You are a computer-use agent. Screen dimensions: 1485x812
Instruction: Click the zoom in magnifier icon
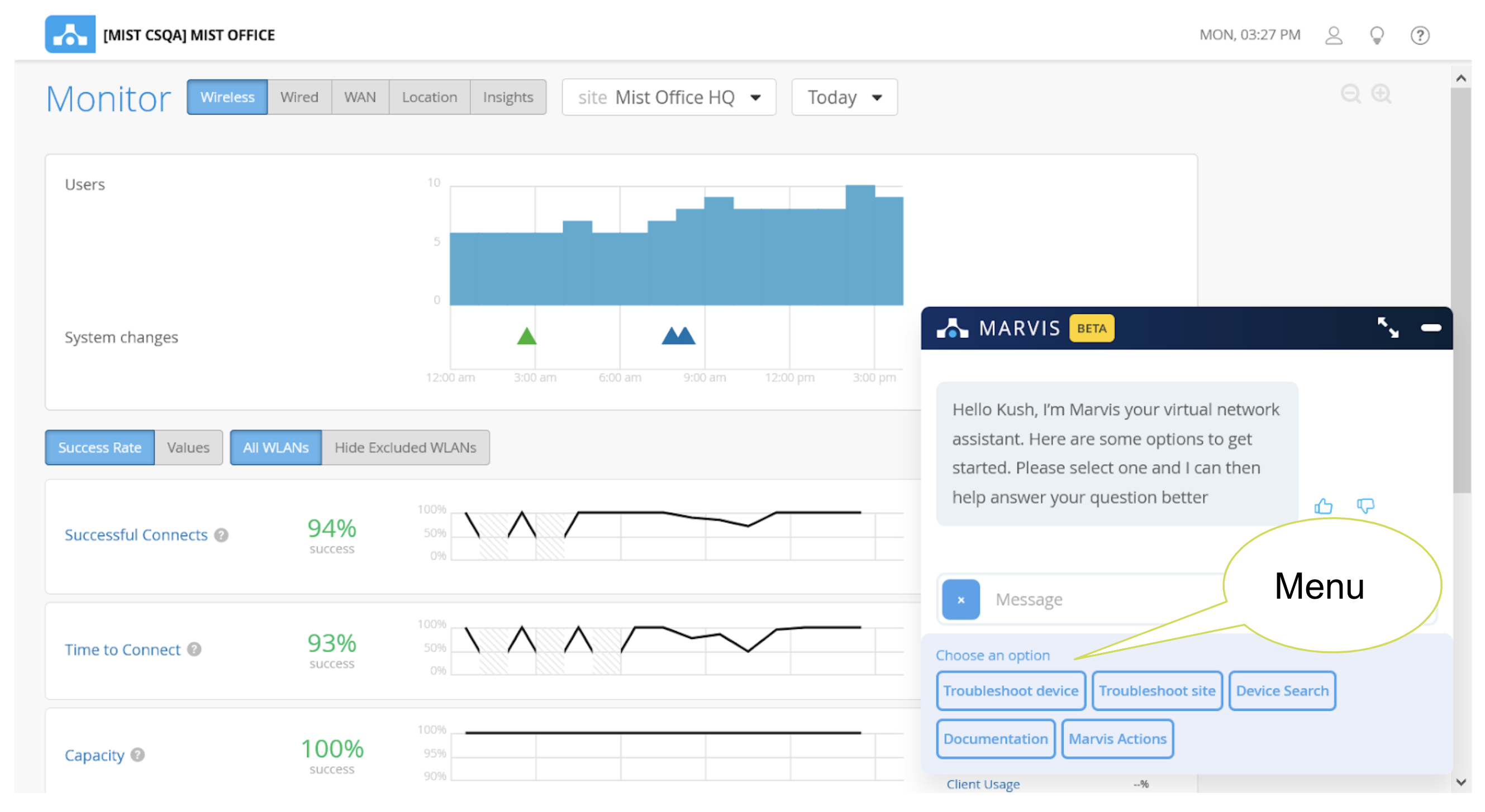pos(1381,93)
